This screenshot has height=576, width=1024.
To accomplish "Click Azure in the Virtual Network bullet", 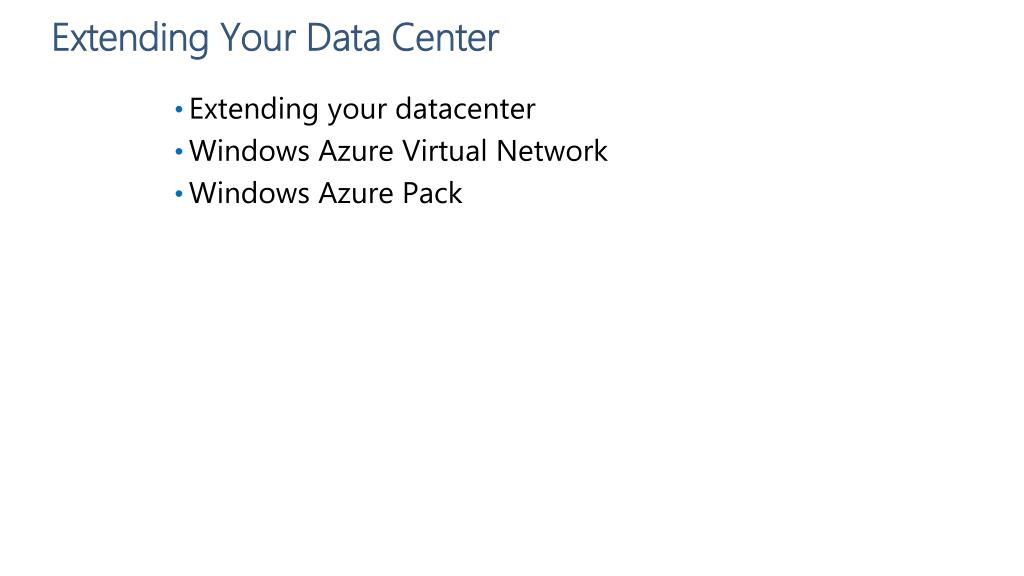I will point(356,151).
